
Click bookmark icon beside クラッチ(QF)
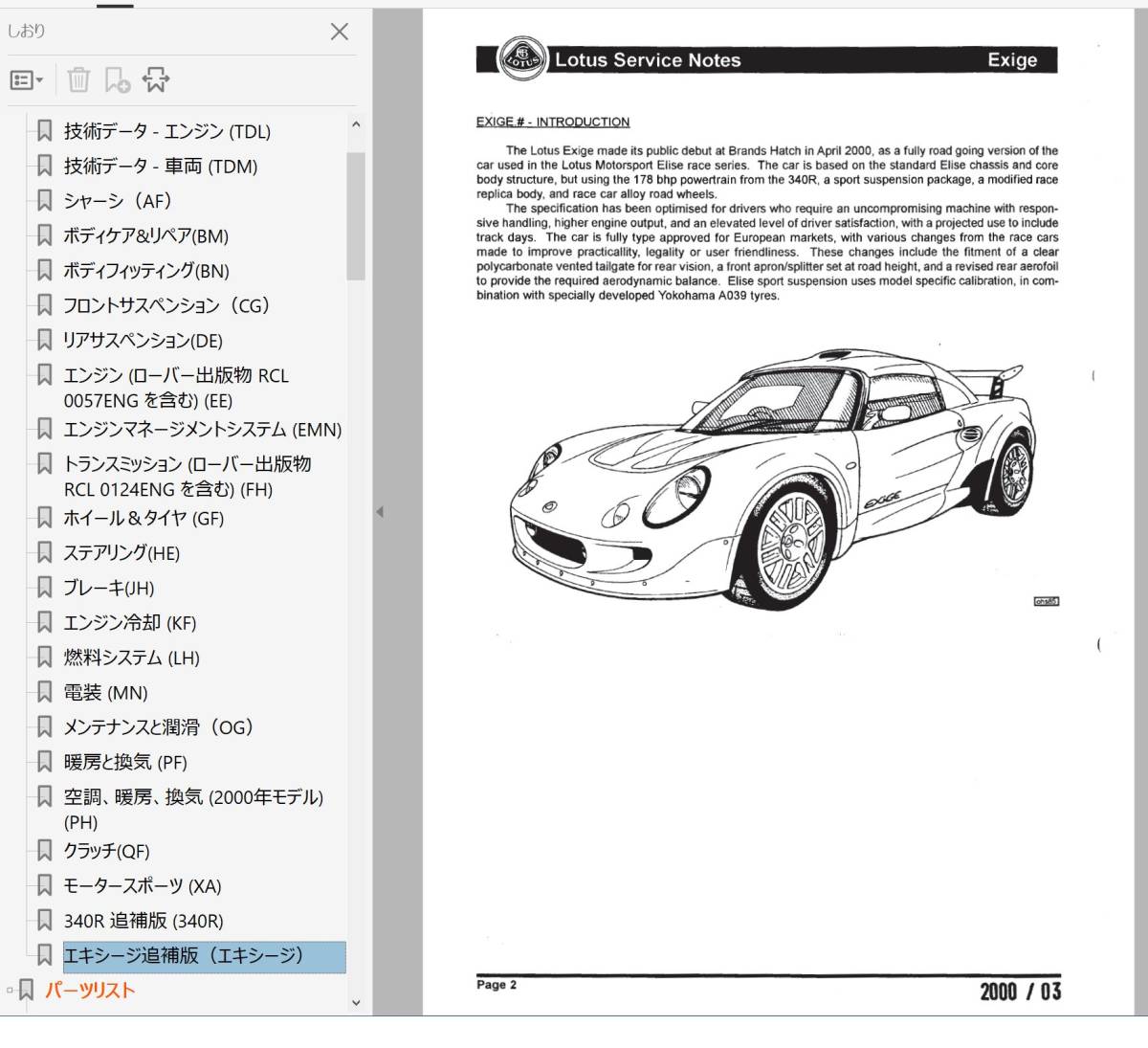[x=44, y=850]
